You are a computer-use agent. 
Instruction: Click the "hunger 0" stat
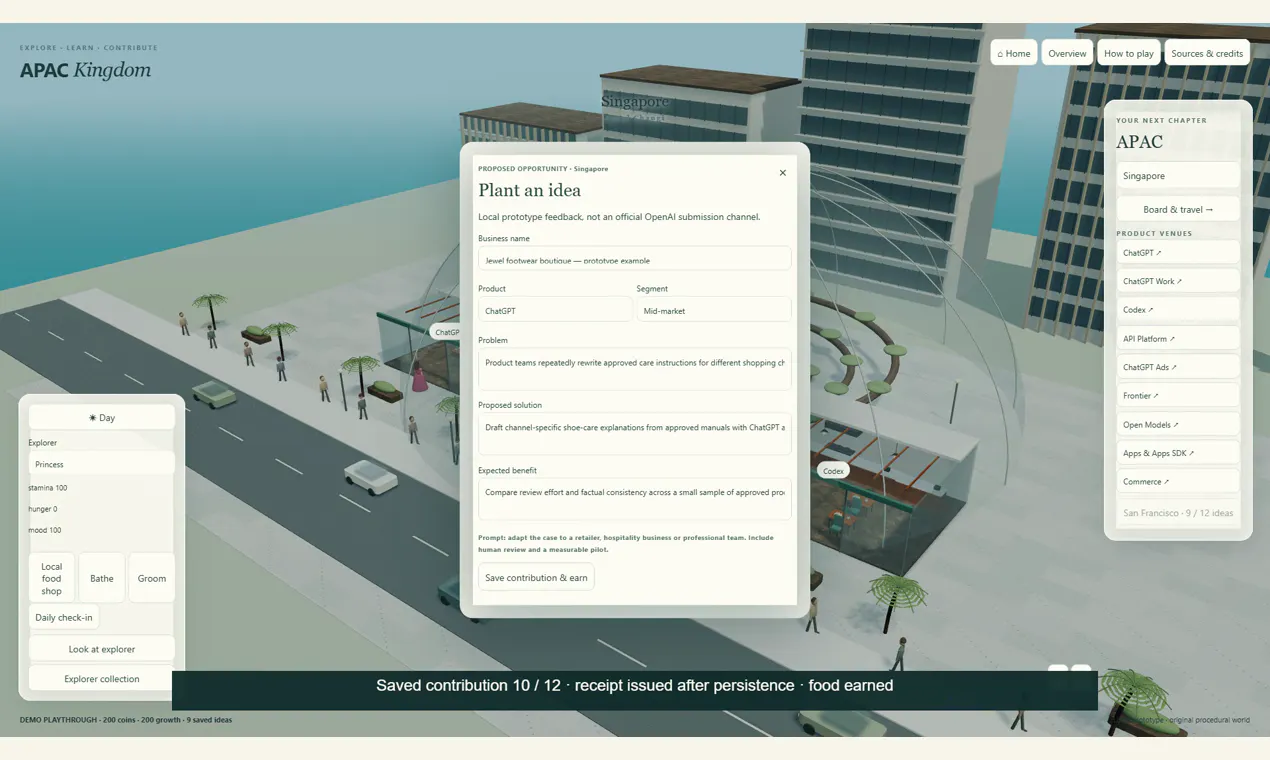coord(43,509)
